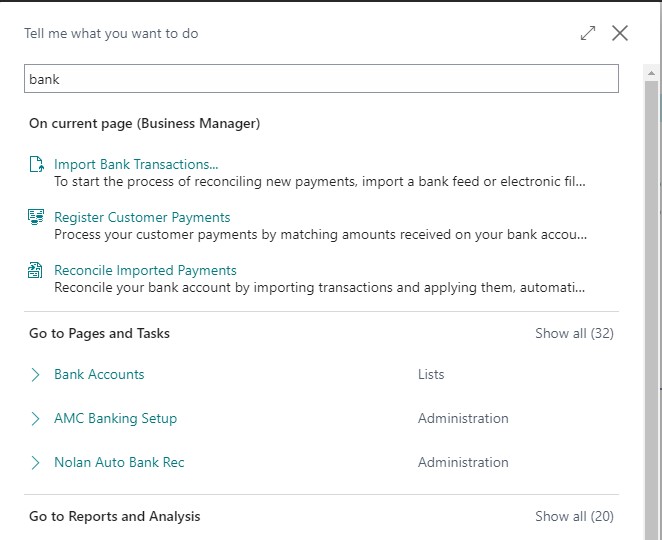Viewport: 662px width, 540px height.
Task: Click the Register Customer Payments icon
Action: (36, 218)
